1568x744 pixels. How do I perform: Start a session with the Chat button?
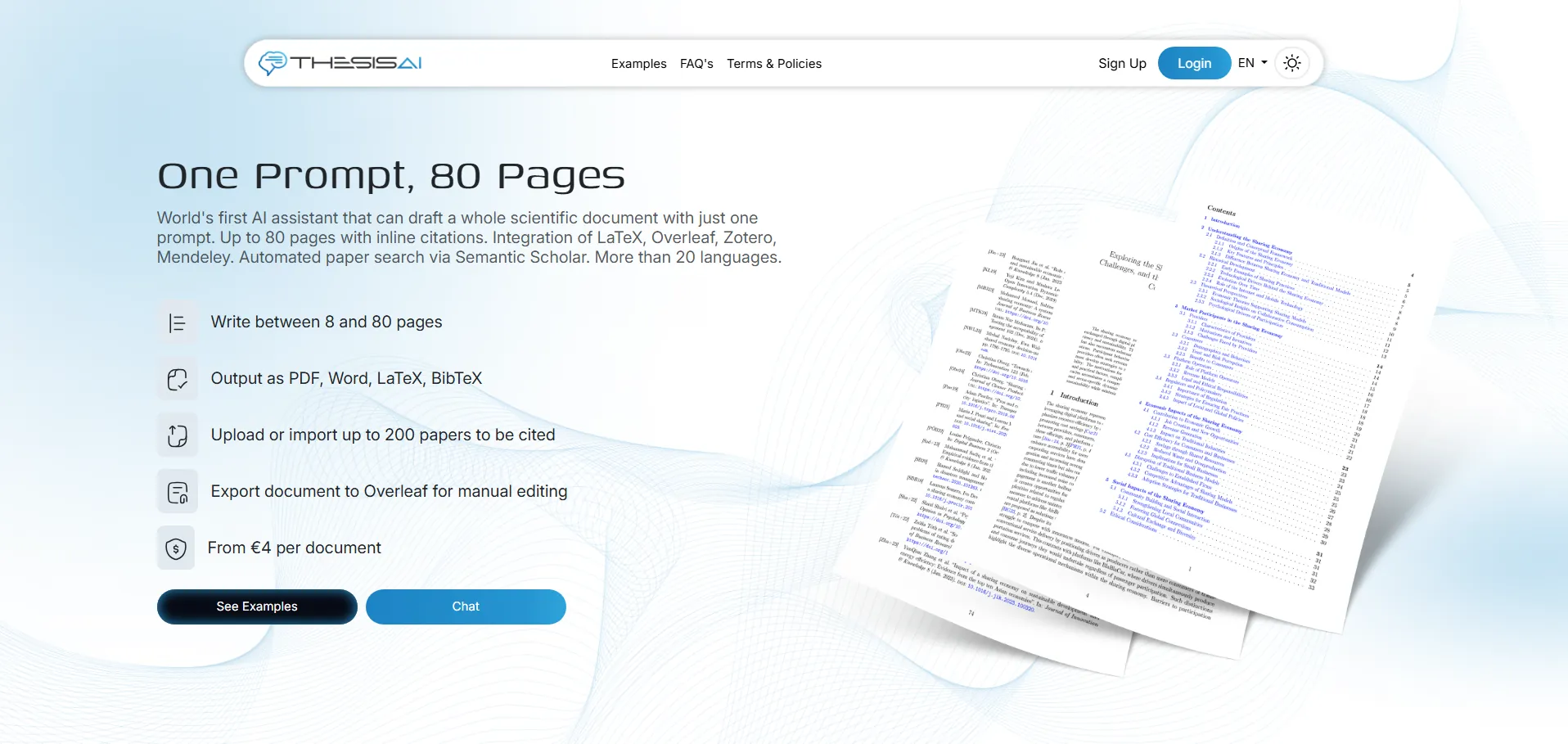pos(466,606)
